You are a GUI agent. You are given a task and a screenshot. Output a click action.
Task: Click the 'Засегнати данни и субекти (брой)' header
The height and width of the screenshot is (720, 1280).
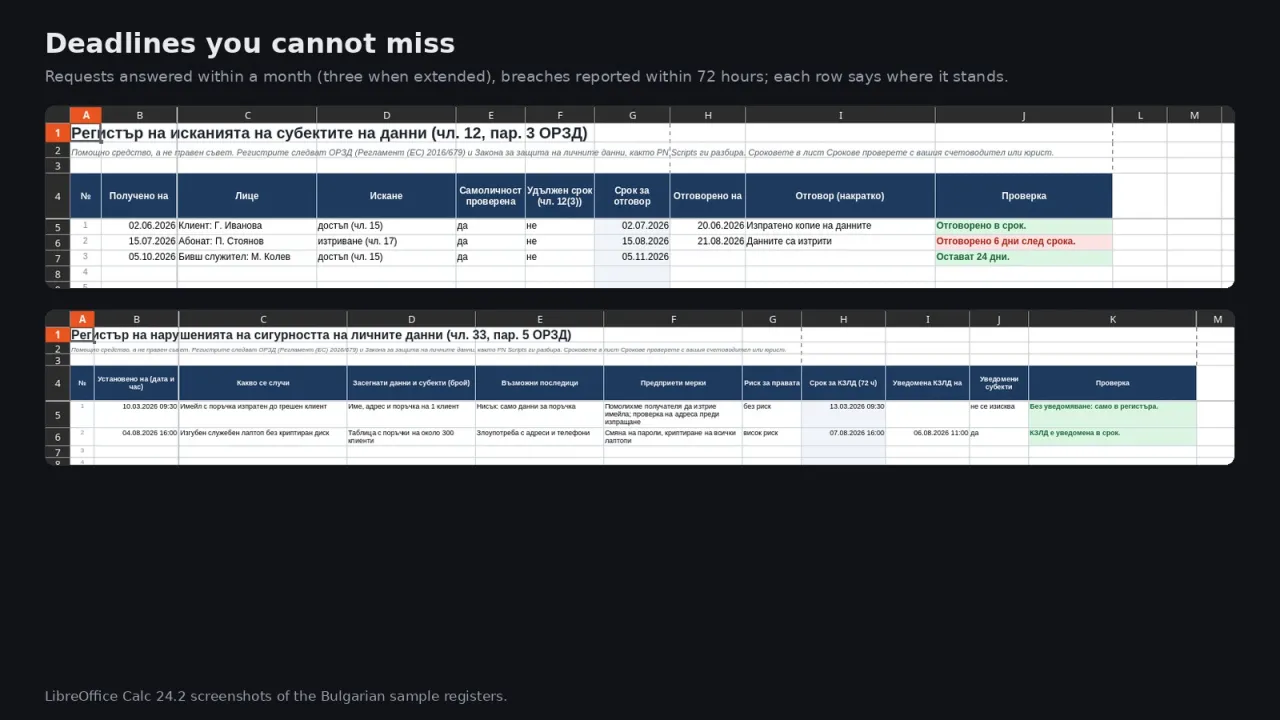point(411,383)
